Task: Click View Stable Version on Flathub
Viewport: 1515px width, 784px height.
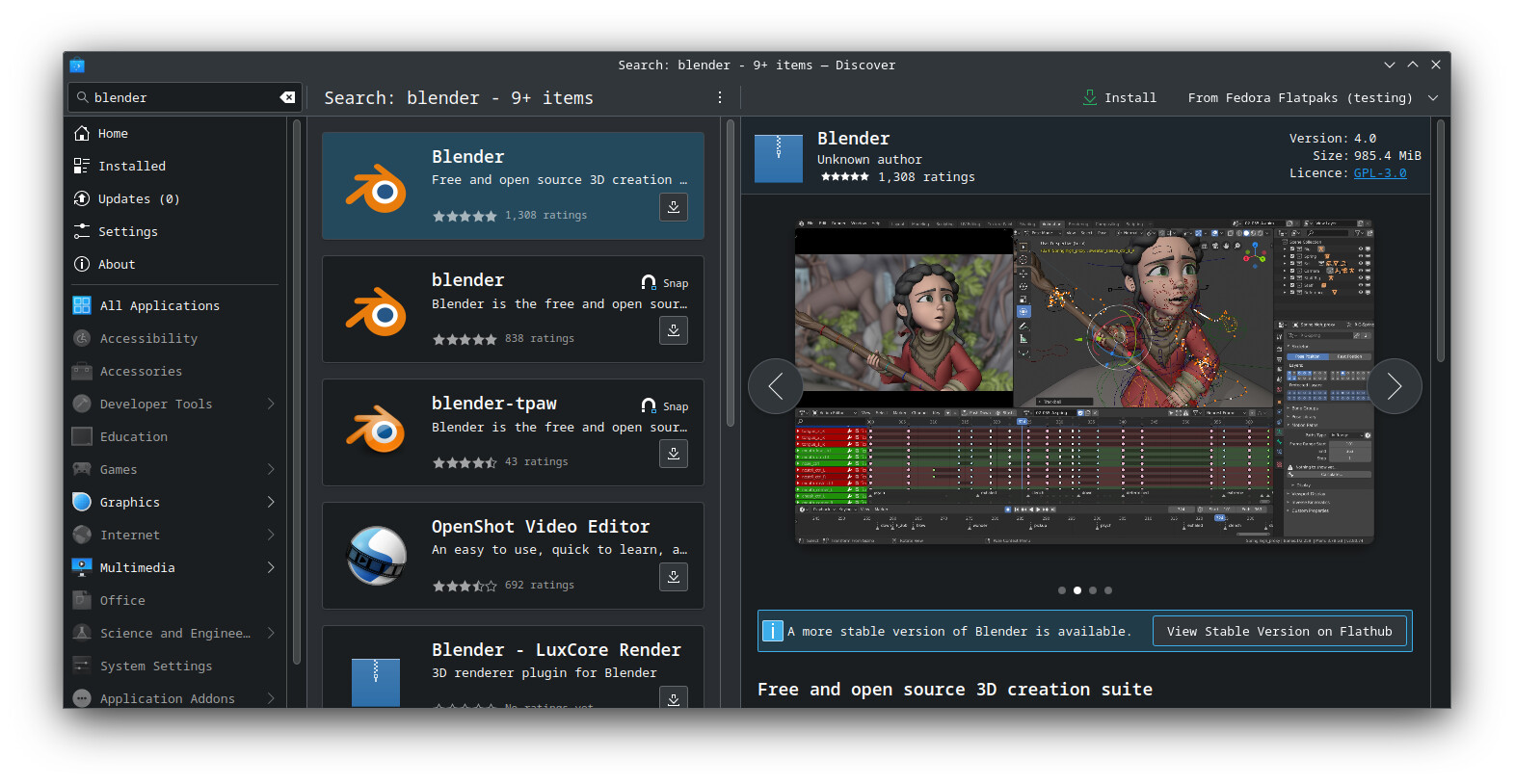Action: click(1279, 631)
